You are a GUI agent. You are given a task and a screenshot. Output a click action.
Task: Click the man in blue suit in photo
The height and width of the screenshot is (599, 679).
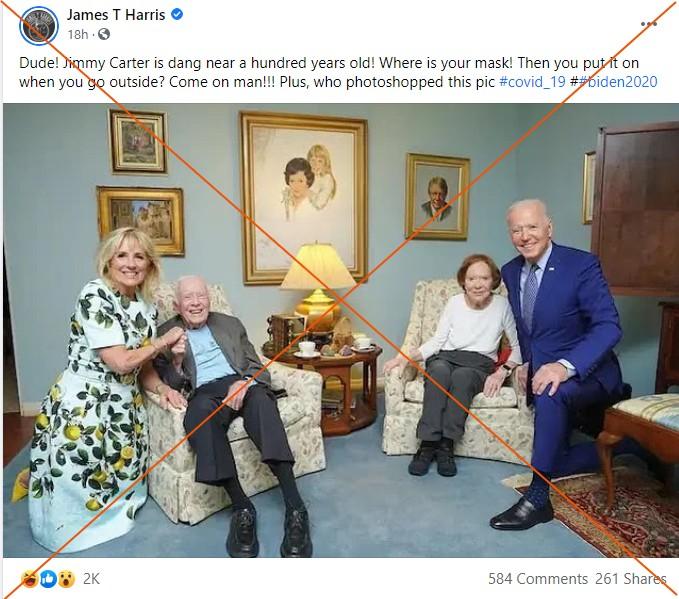coord(559,364)
